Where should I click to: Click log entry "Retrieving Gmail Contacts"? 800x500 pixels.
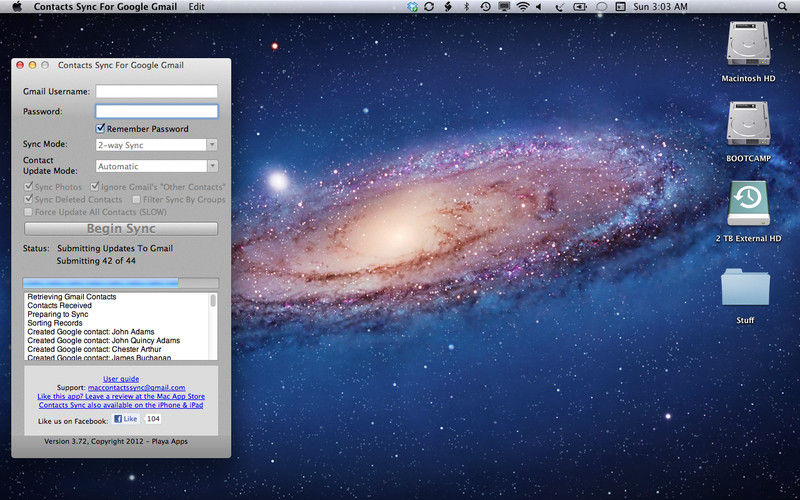72,296
